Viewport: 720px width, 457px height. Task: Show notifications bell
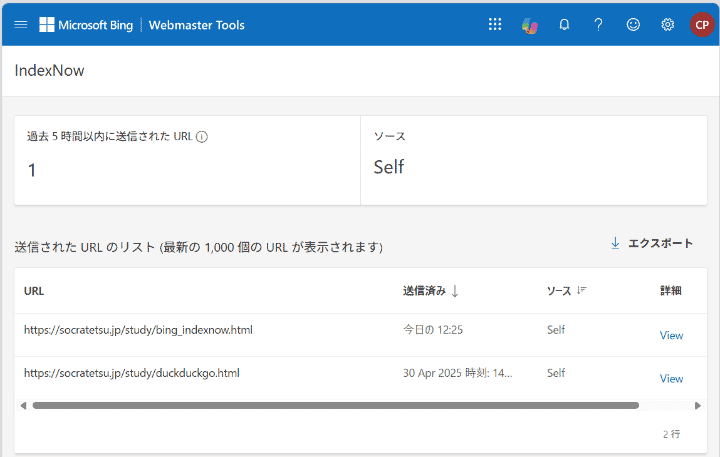(x=564, y=25)
